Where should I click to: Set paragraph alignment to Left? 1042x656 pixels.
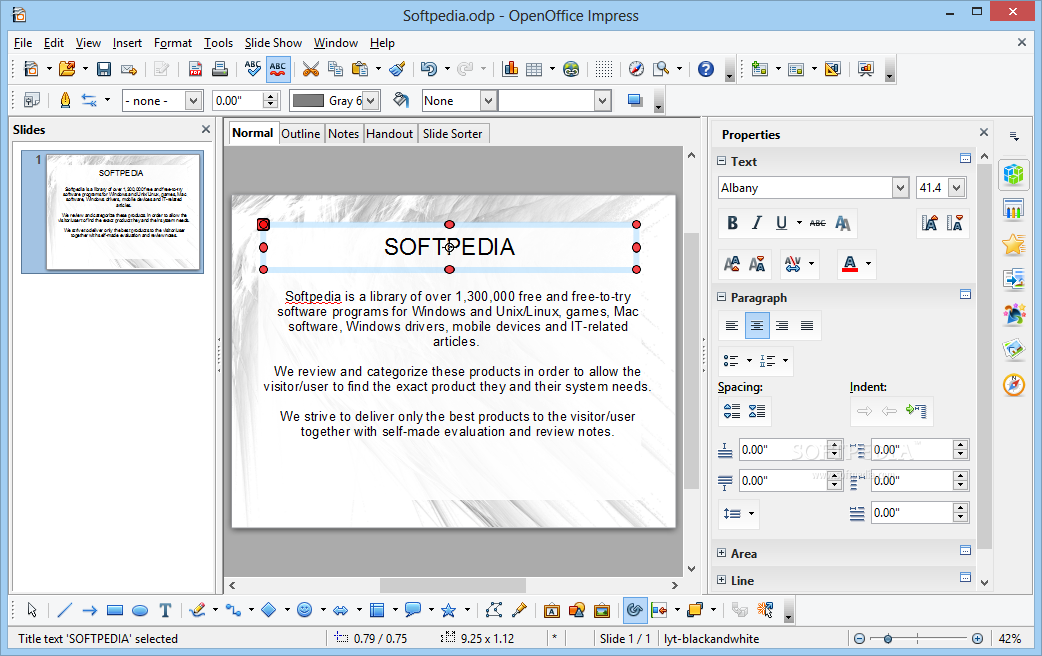click(732, 326)
